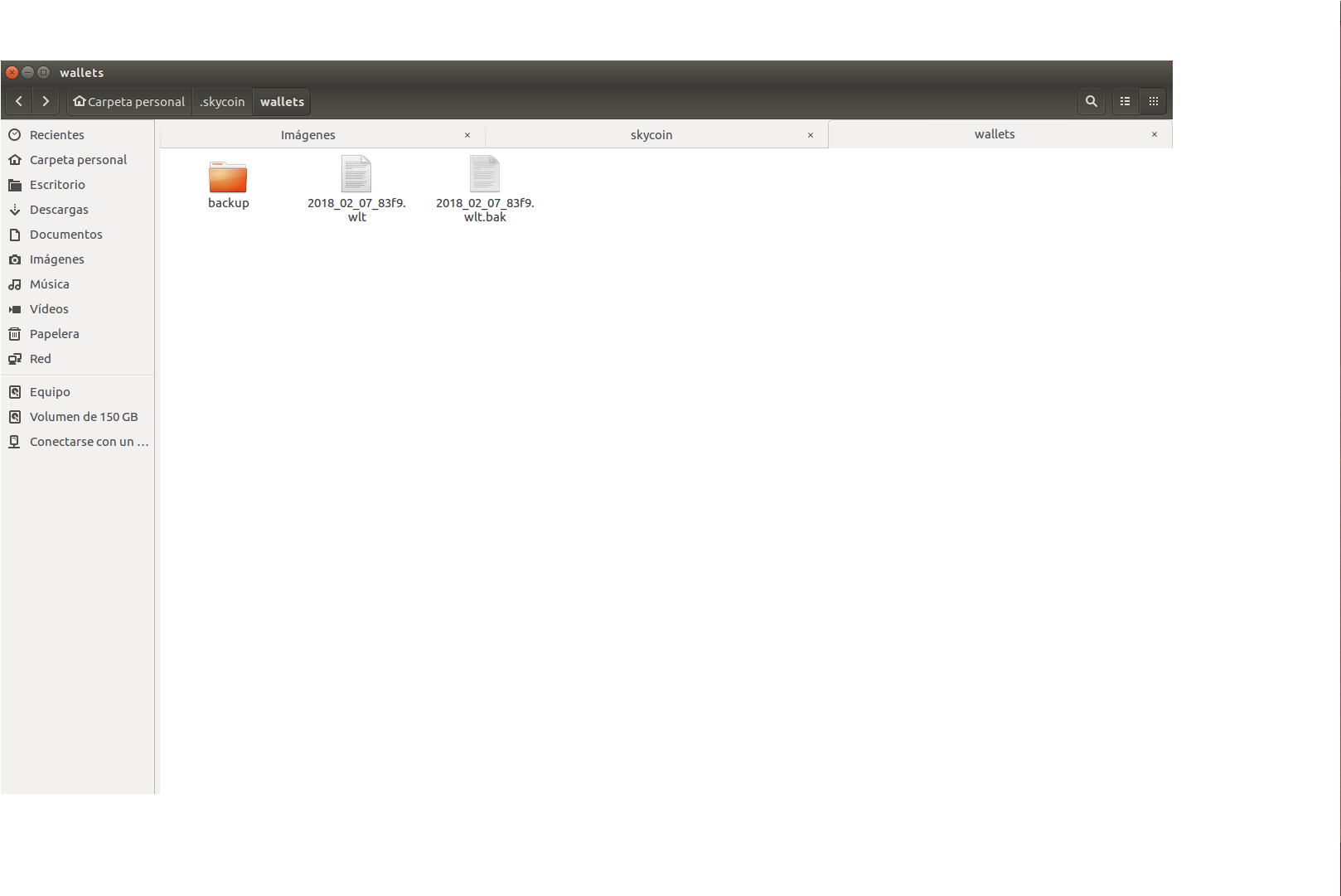Open Documentos in the sidebar

[77, 234]
